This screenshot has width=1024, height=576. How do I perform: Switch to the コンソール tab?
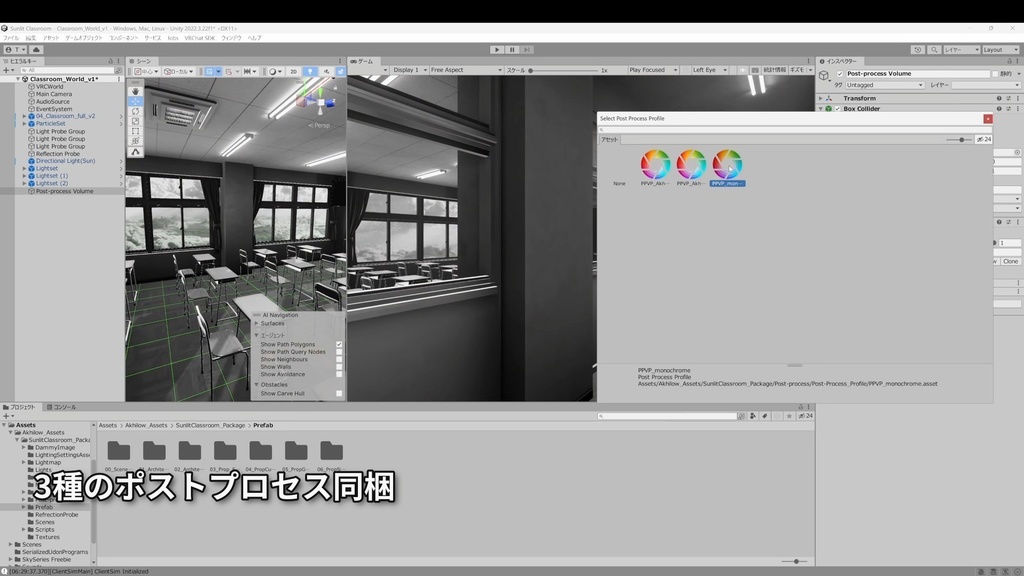pyautogui.click(x=63, y=407)
